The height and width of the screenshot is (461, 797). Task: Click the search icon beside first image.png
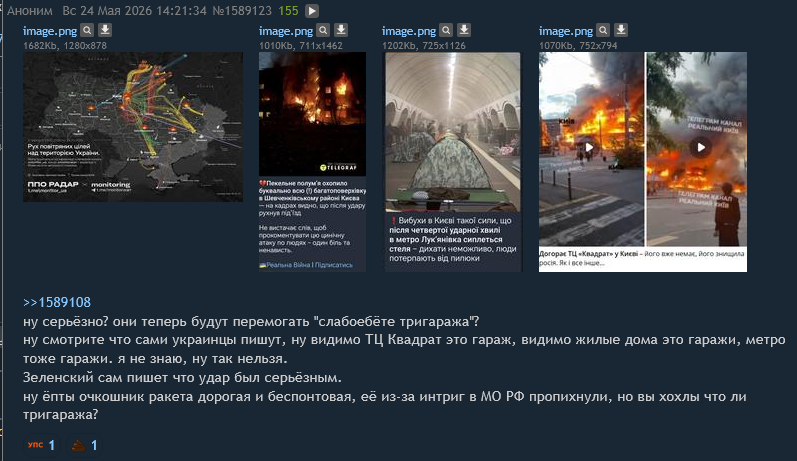87,30
